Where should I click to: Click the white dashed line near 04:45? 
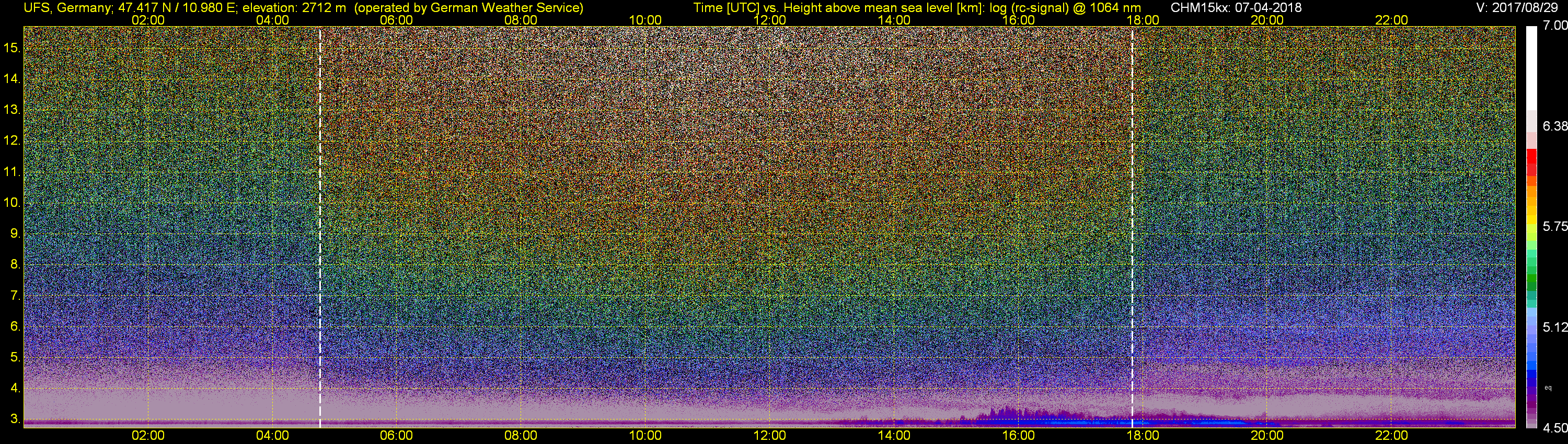[x=319, y=226]
